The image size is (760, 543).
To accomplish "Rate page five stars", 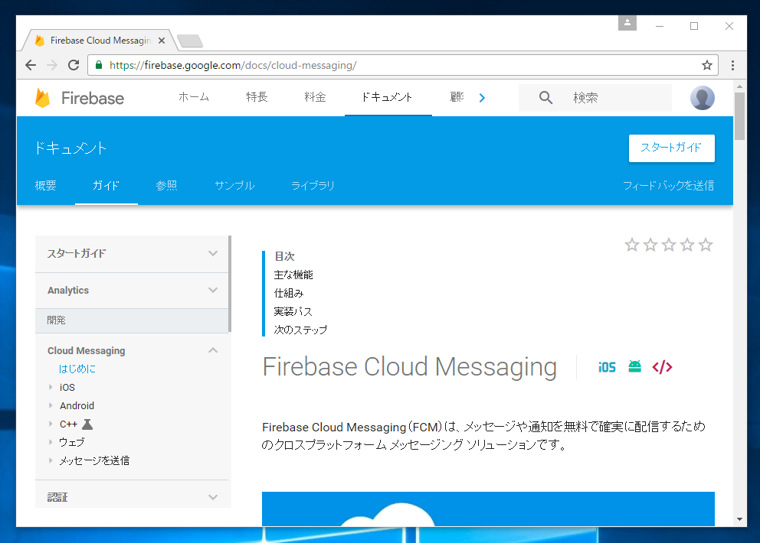I will (x=706, y=245).
